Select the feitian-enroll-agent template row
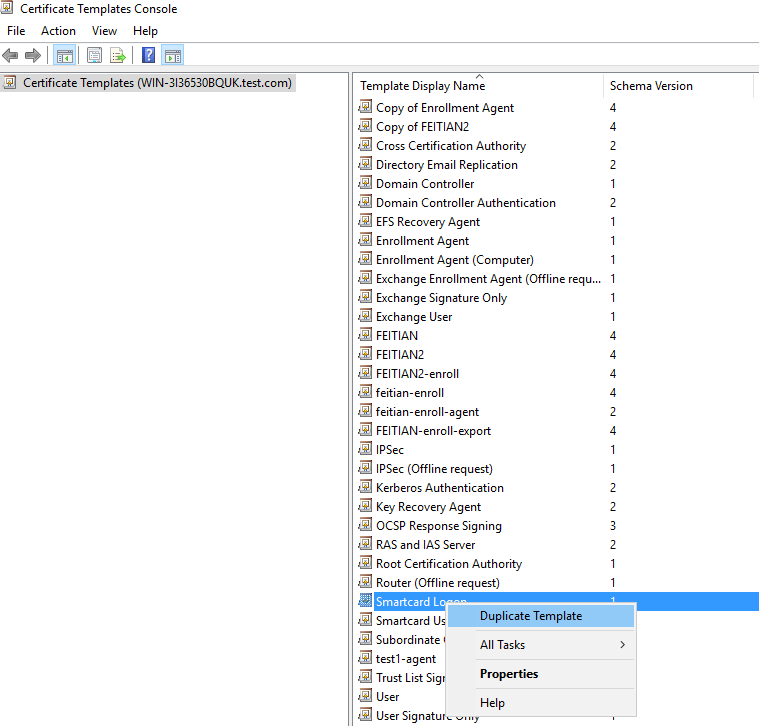The width and height of the screenshot is (759, 726). [427, 412]
